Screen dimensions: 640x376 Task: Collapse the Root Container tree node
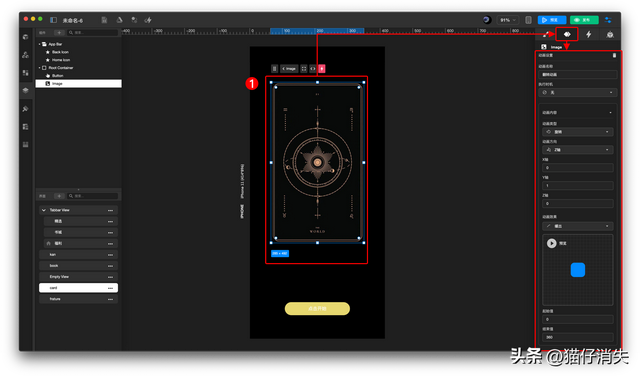pyautogui.click(x=40, y=68)
